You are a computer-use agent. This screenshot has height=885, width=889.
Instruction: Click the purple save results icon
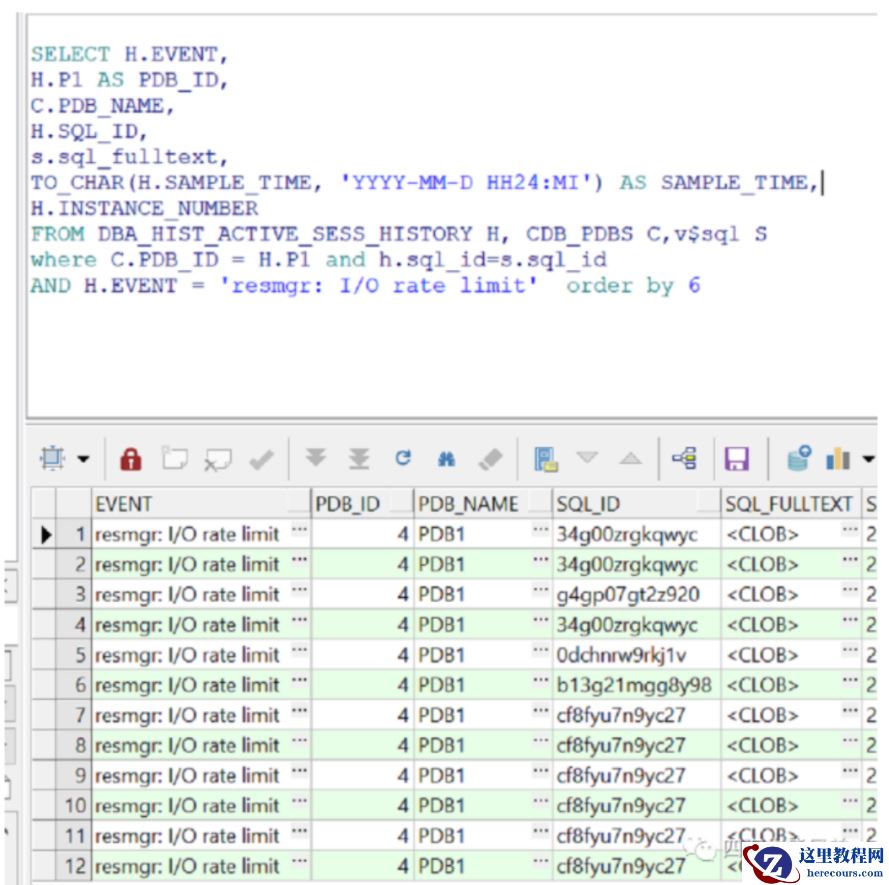click(x=736, y=459)
